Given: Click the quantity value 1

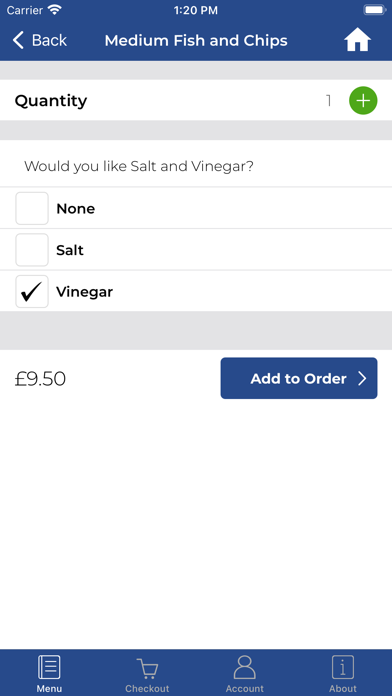Looking at the screenshot, I should pyautogui.click(x=329, y=101).
